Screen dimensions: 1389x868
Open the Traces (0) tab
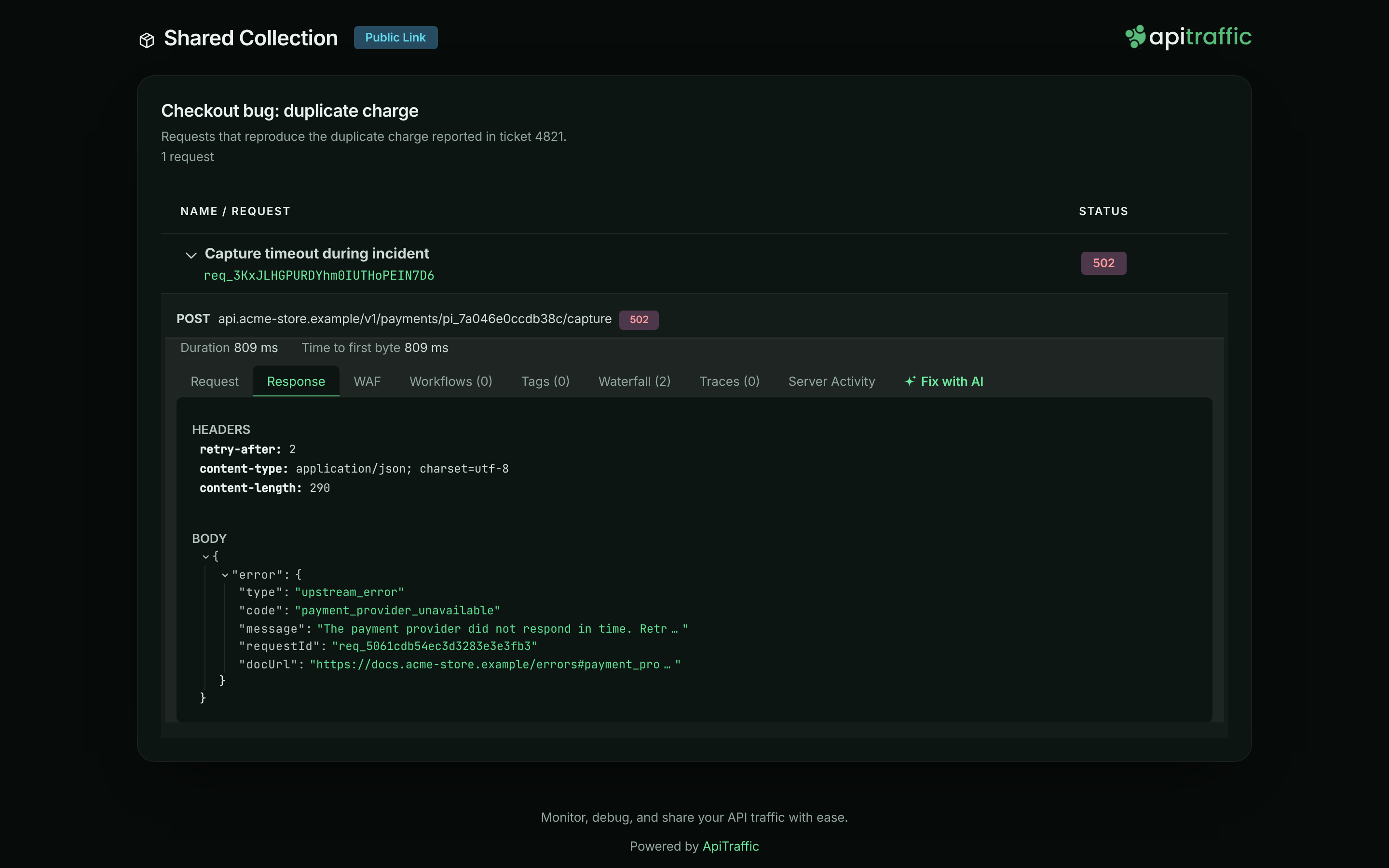coord(729,381)
